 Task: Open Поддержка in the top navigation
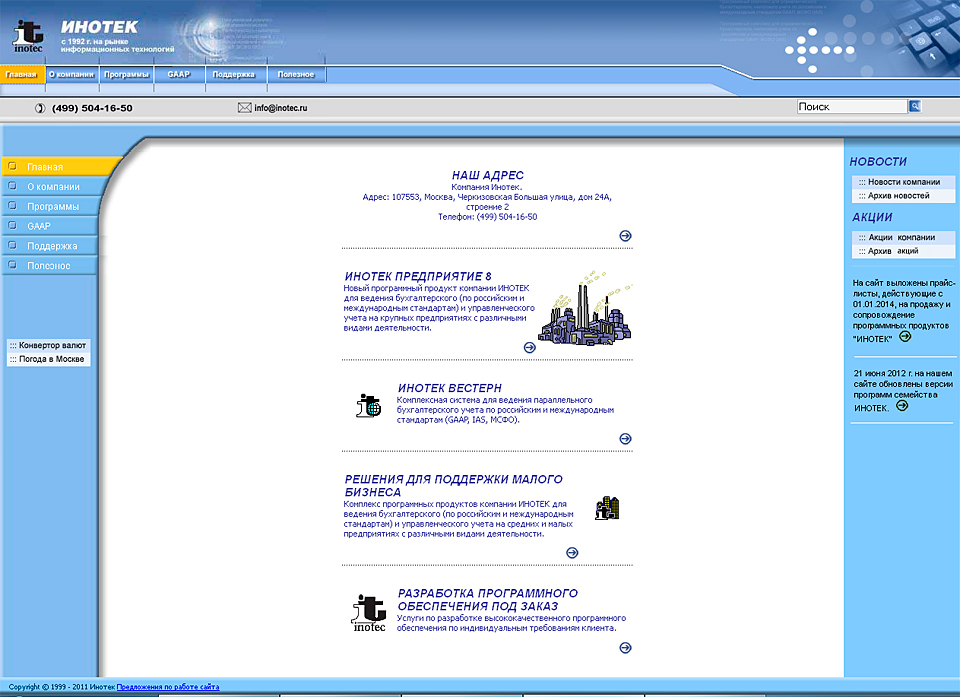pos(234,74)
